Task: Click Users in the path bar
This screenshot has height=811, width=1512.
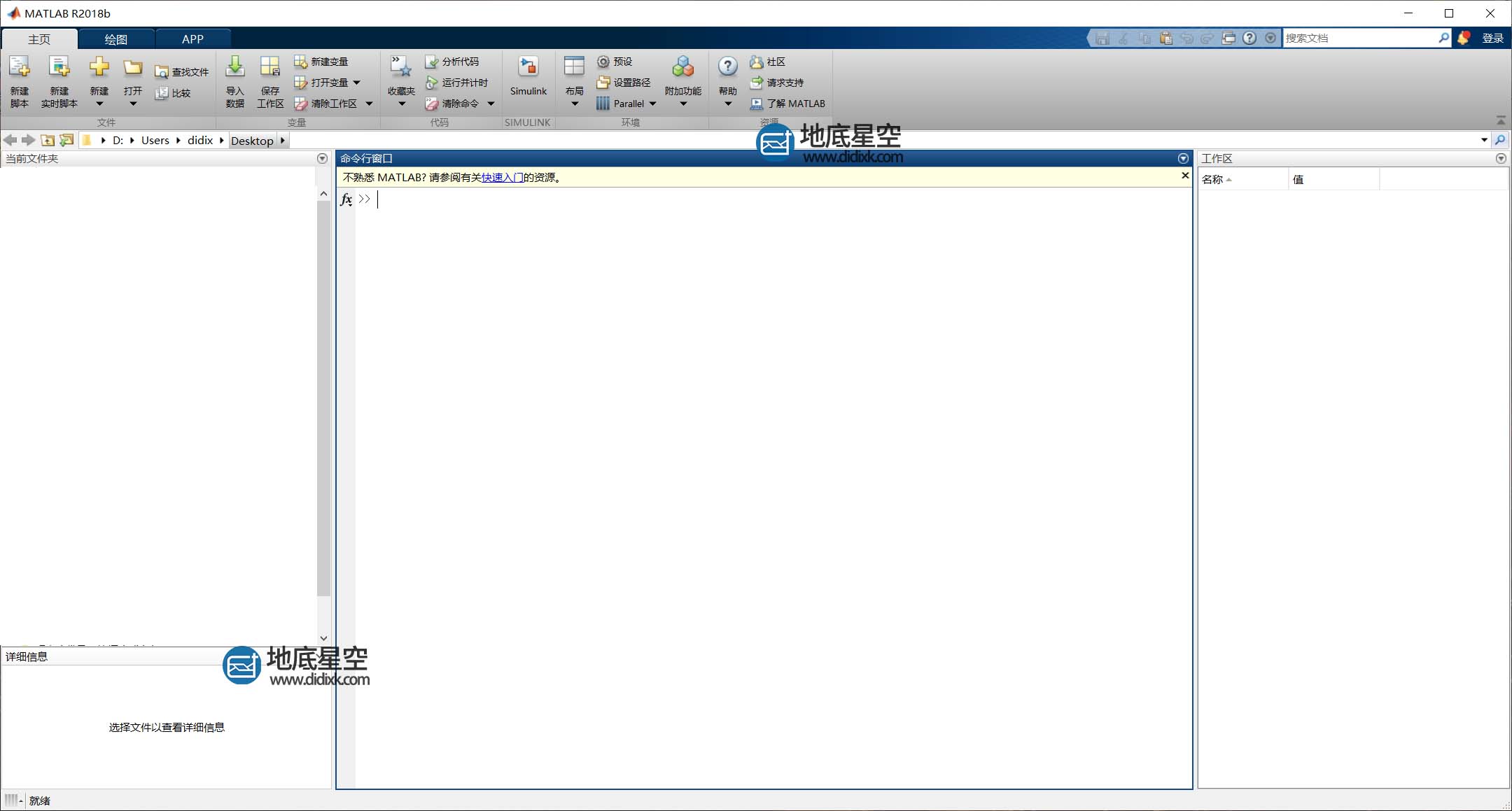Action: (155, 141)
